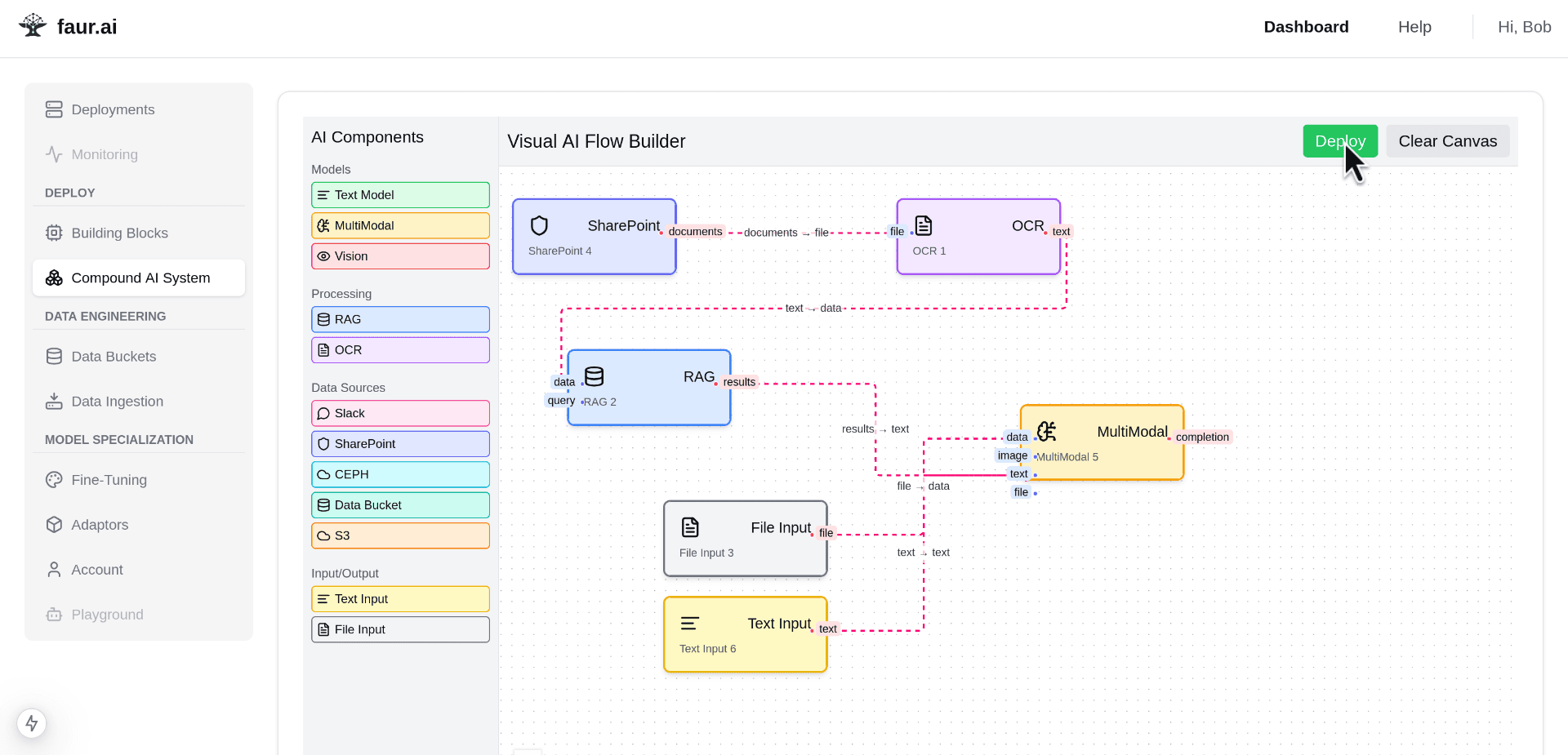The height and width of the screenshot is (755, 1568).
Task: Click the Vision eye icon in Models
Action: [323, 256]
